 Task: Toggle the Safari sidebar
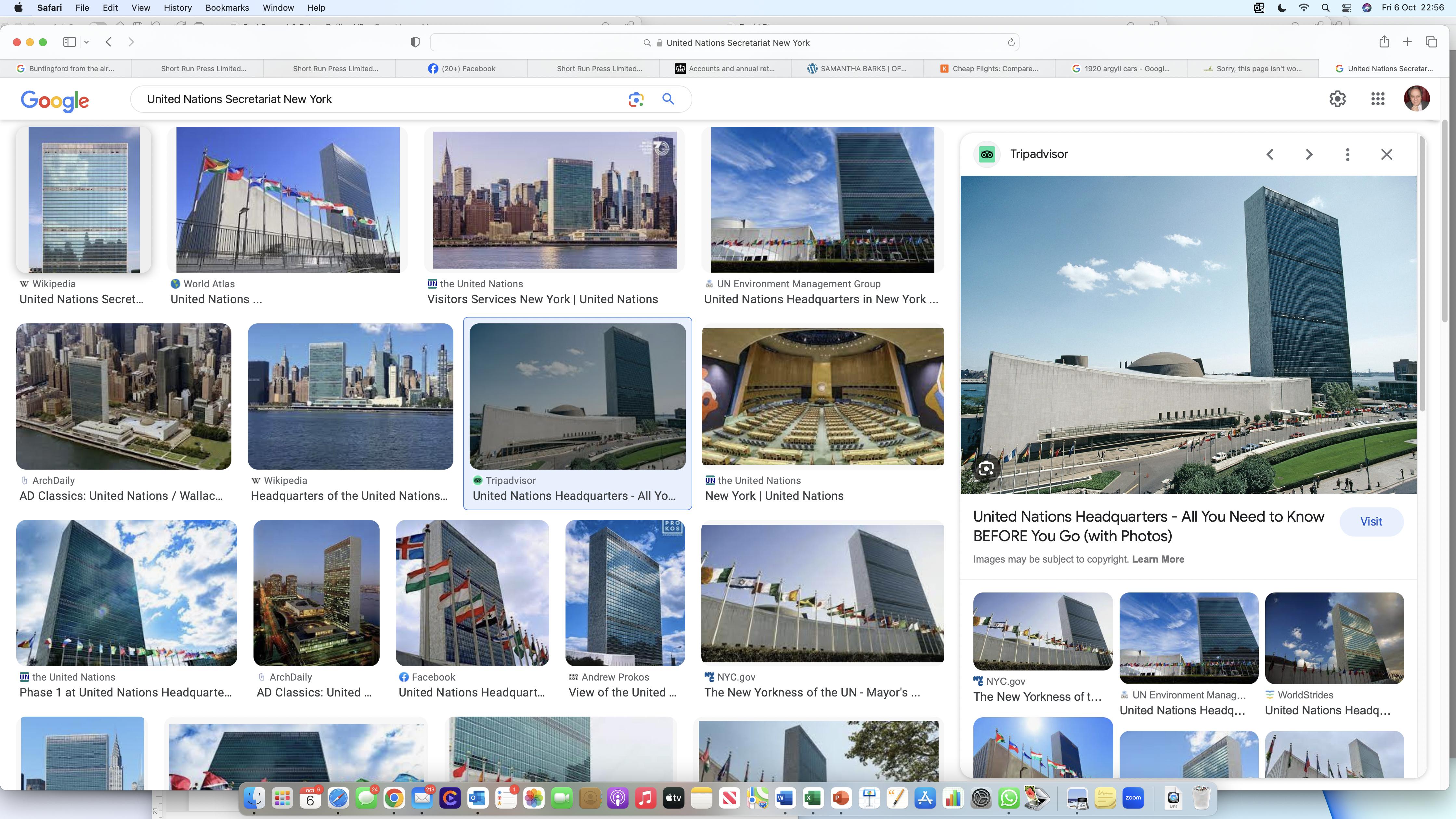point(70,42)
